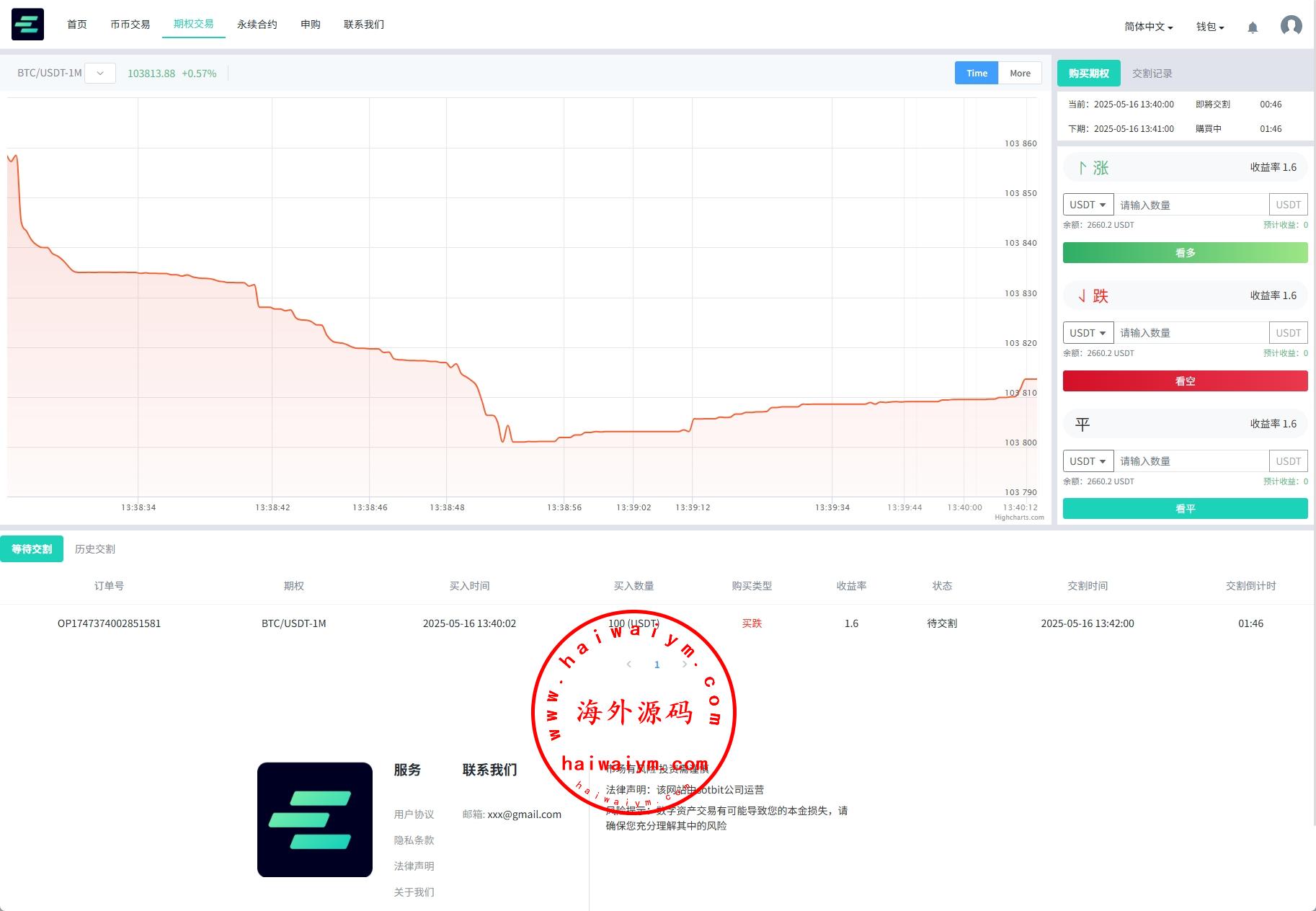Open the 永续合约 menu item

tap(257, 25)
